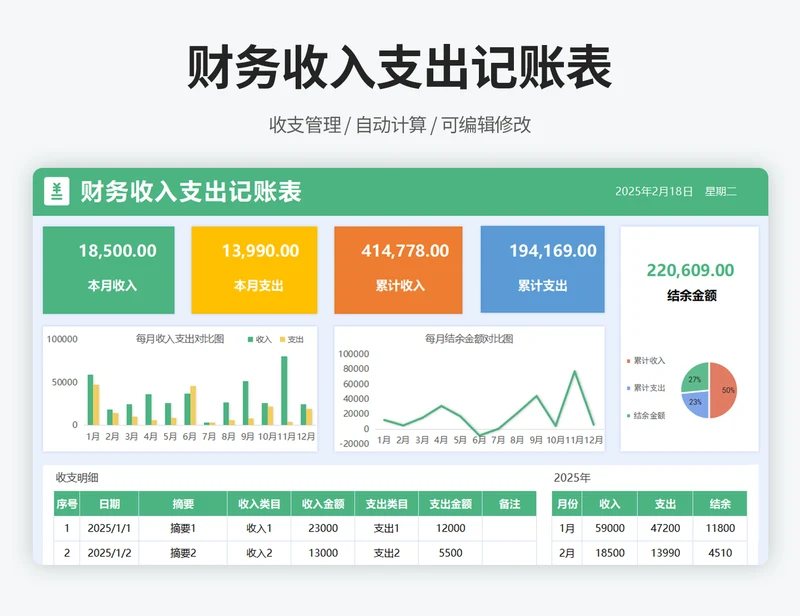Click the 2025/1/1 date cell
The width and height of the screenshot is (800, 616).
click(x=109, y=528)
